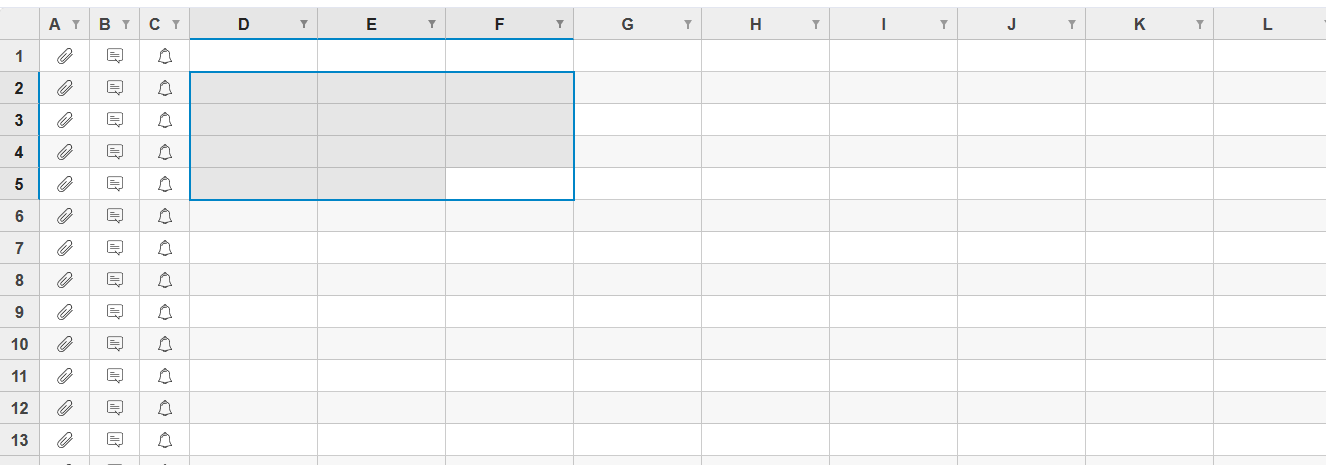The height and width of the screenshot is (465, 1326).
Task: Click the paperclip icon in row 13
Action: tap(65, 440)
